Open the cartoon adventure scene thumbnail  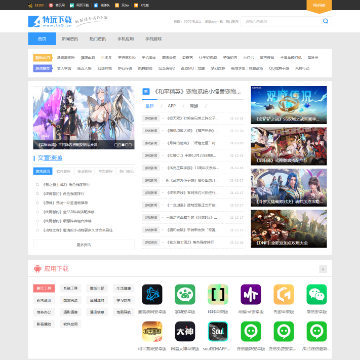(289, 229)
